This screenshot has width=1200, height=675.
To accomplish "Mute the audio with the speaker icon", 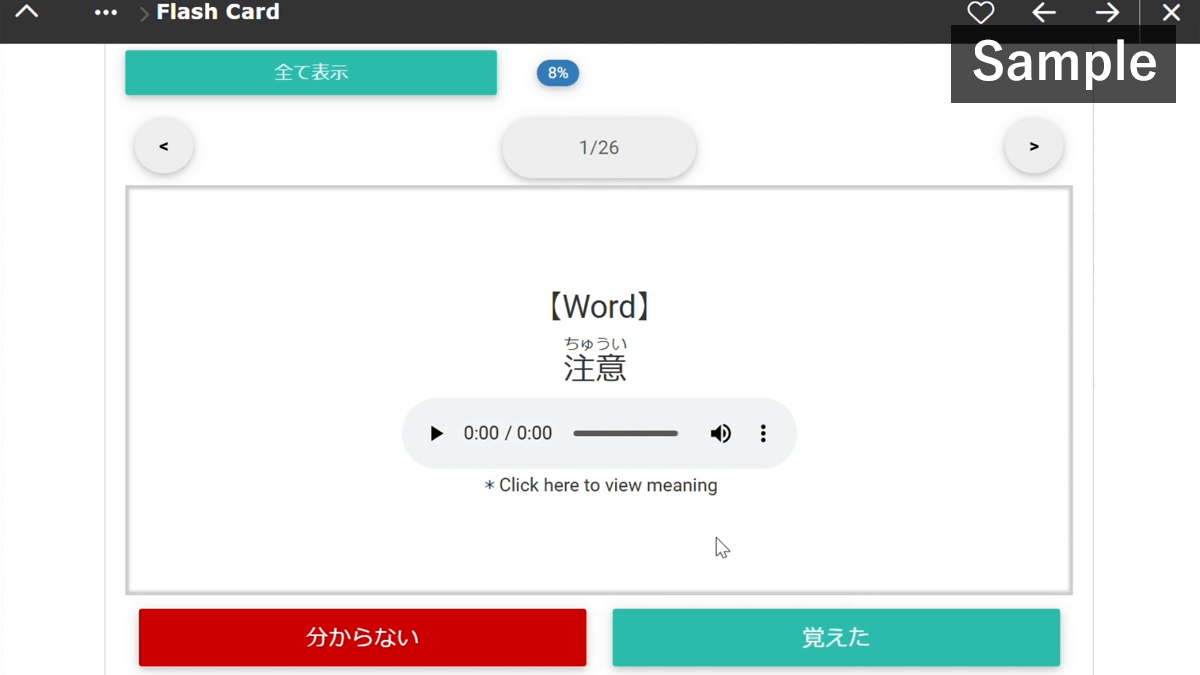I will click(x=720, y=433).
